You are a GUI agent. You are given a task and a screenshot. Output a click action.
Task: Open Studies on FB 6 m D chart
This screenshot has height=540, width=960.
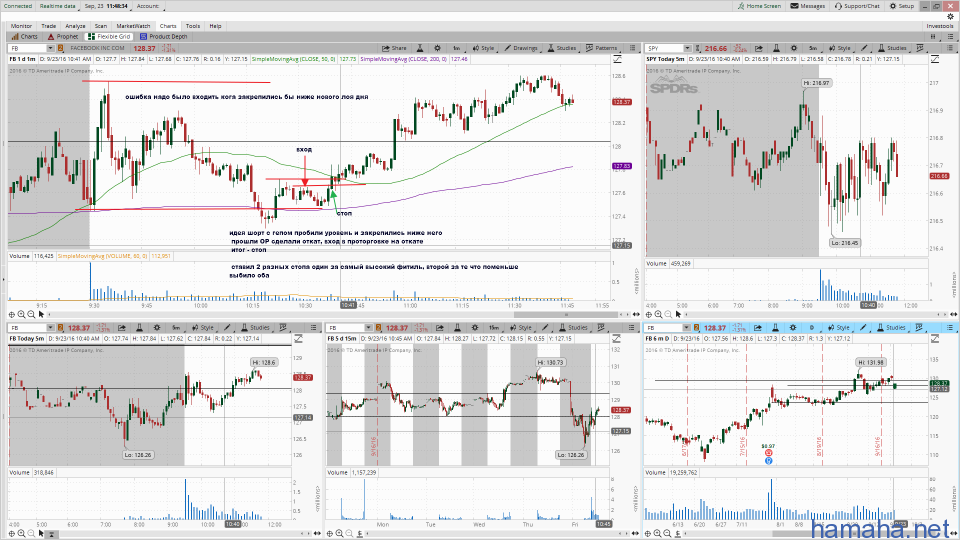[x=891, y=328]
